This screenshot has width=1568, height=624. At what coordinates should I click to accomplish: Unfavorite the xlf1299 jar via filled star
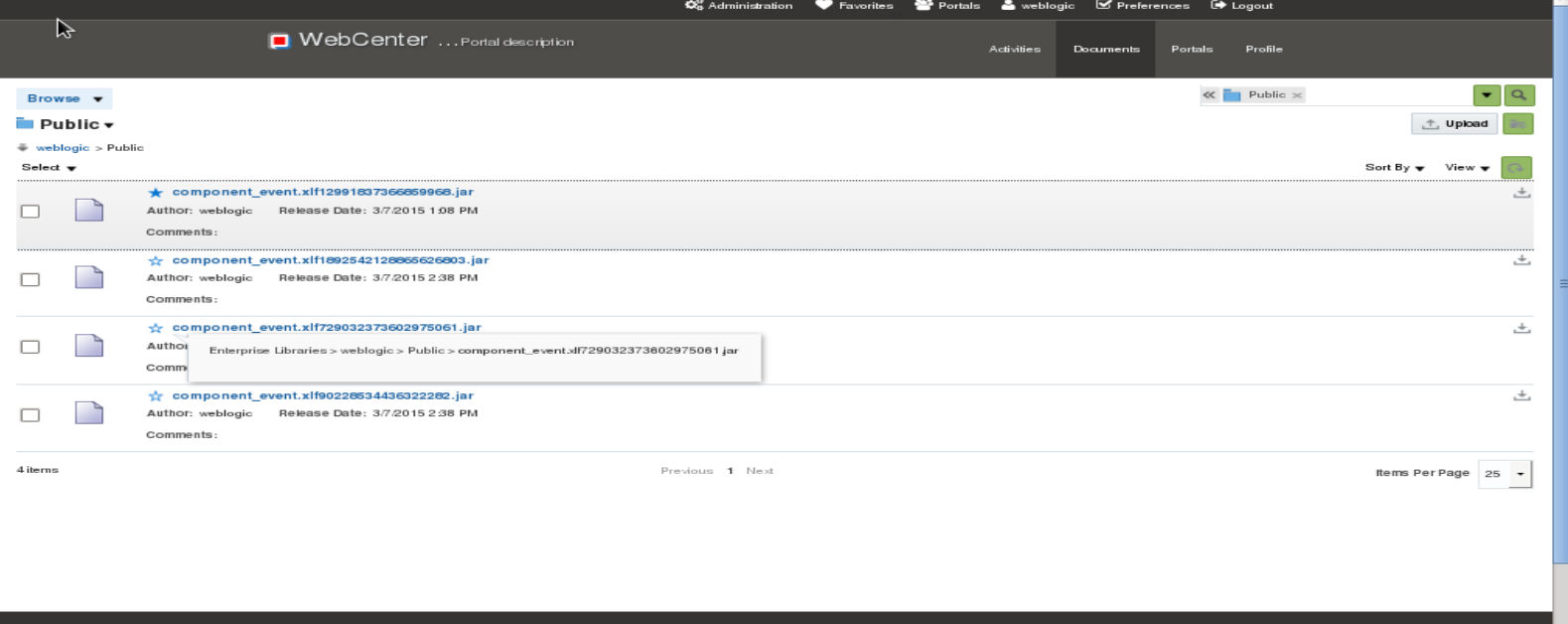155,193
